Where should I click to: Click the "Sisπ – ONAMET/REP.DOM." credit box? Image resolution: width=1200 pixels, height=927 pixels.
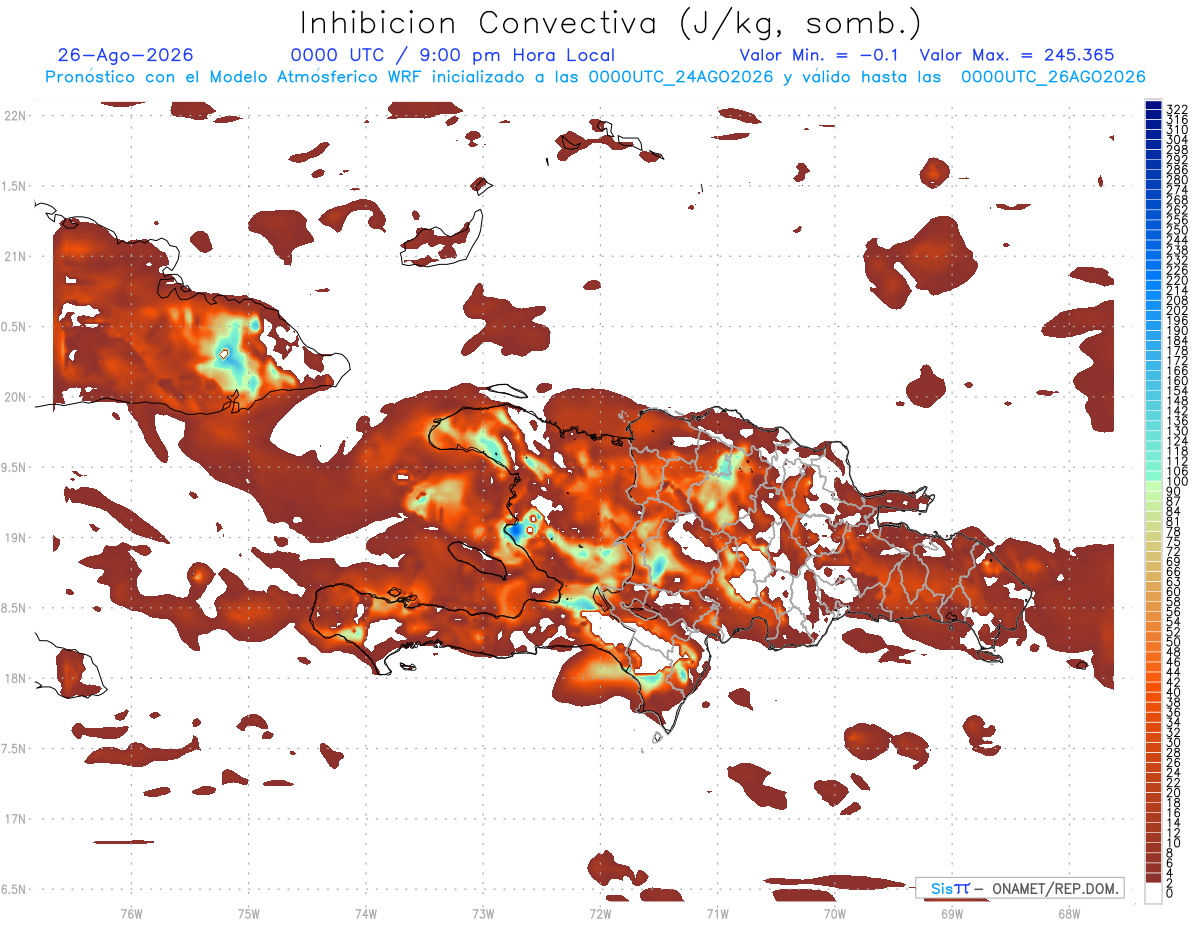pyautogui.click(x=1020, y=888)
